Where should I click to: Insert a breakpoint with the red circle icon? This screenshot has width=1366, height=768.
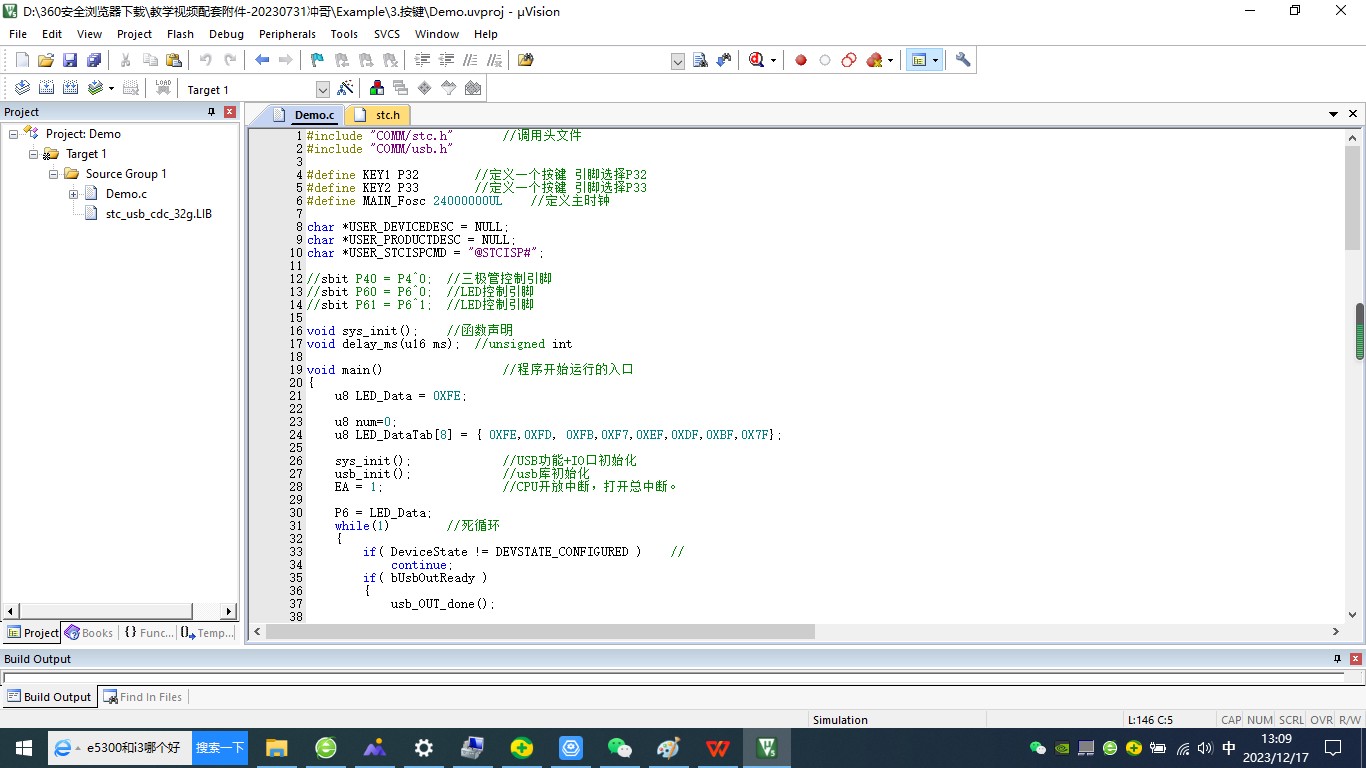pos(801,60)
